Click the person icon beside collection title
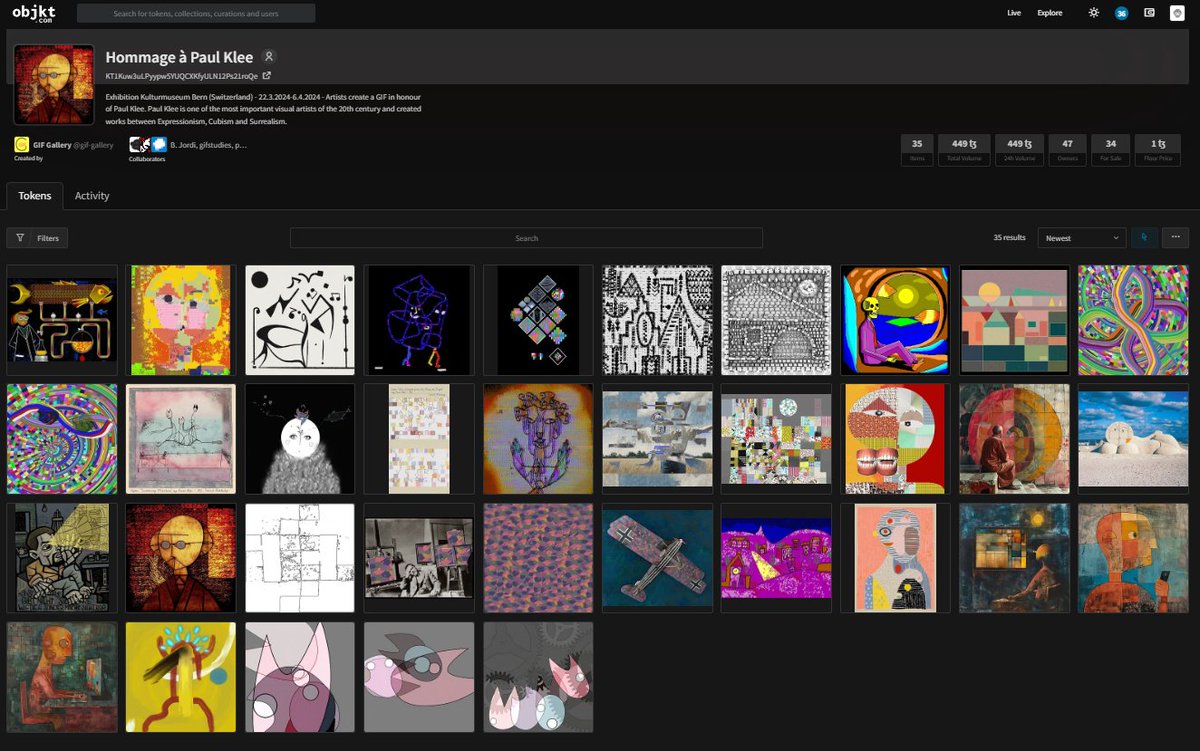 pyautogui.click(x=269, y=57)
